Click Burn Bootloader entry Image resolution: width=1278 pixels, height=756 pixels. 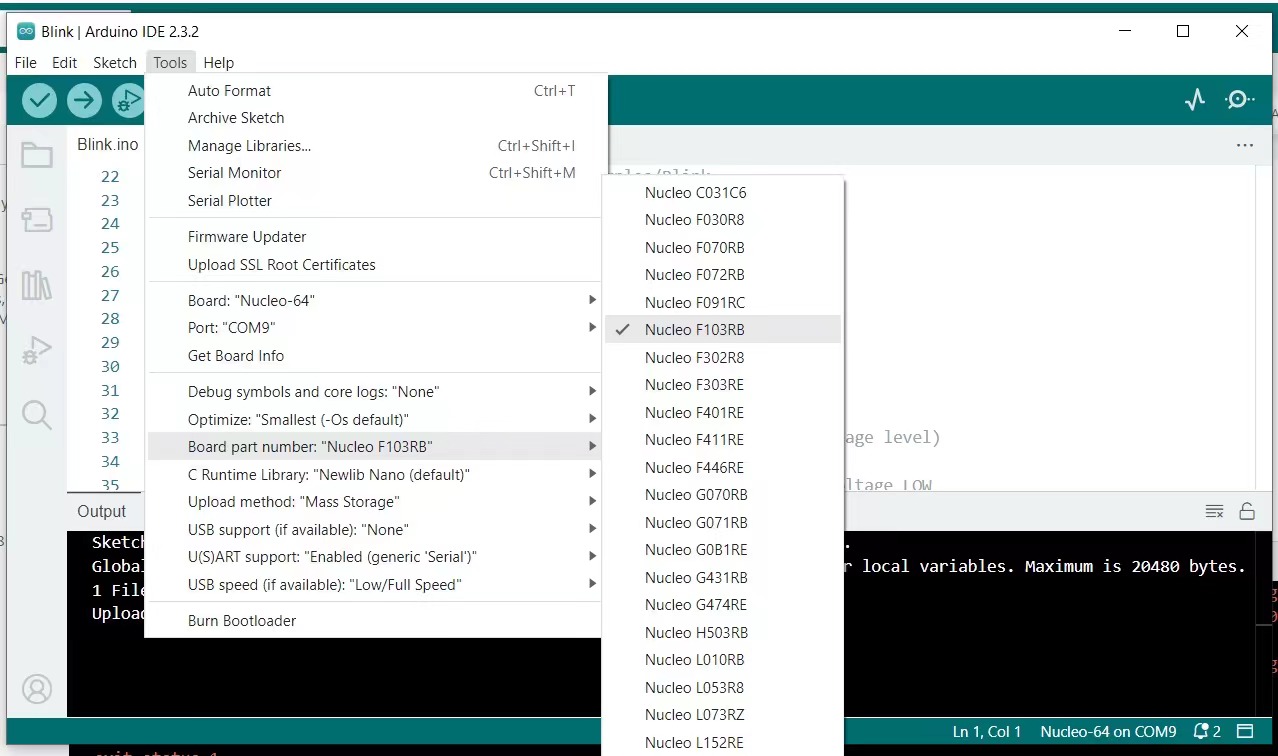375,621
